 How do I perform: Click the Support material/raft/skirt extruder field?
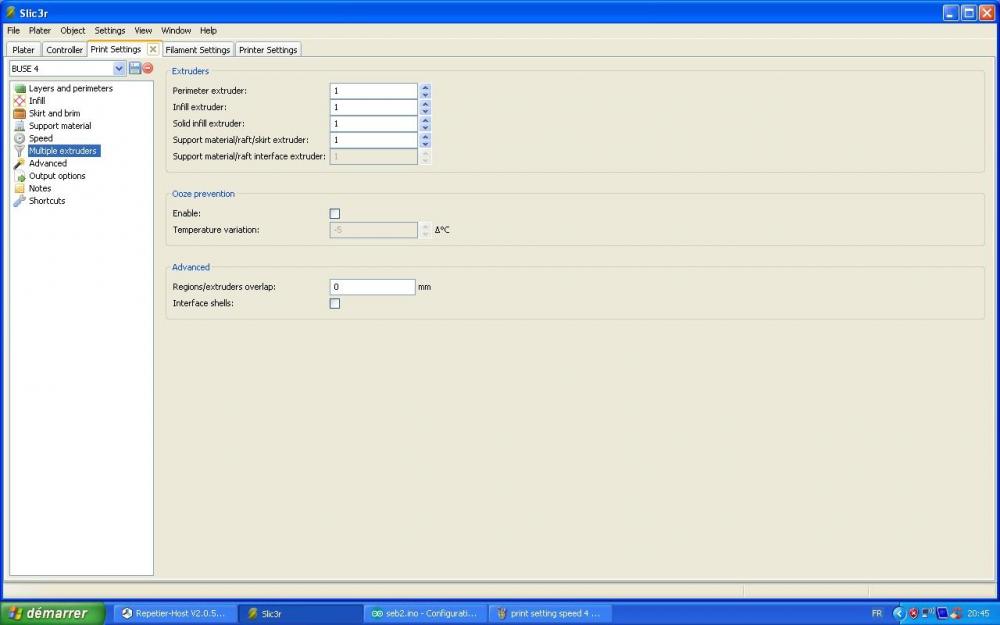point(374,140)
